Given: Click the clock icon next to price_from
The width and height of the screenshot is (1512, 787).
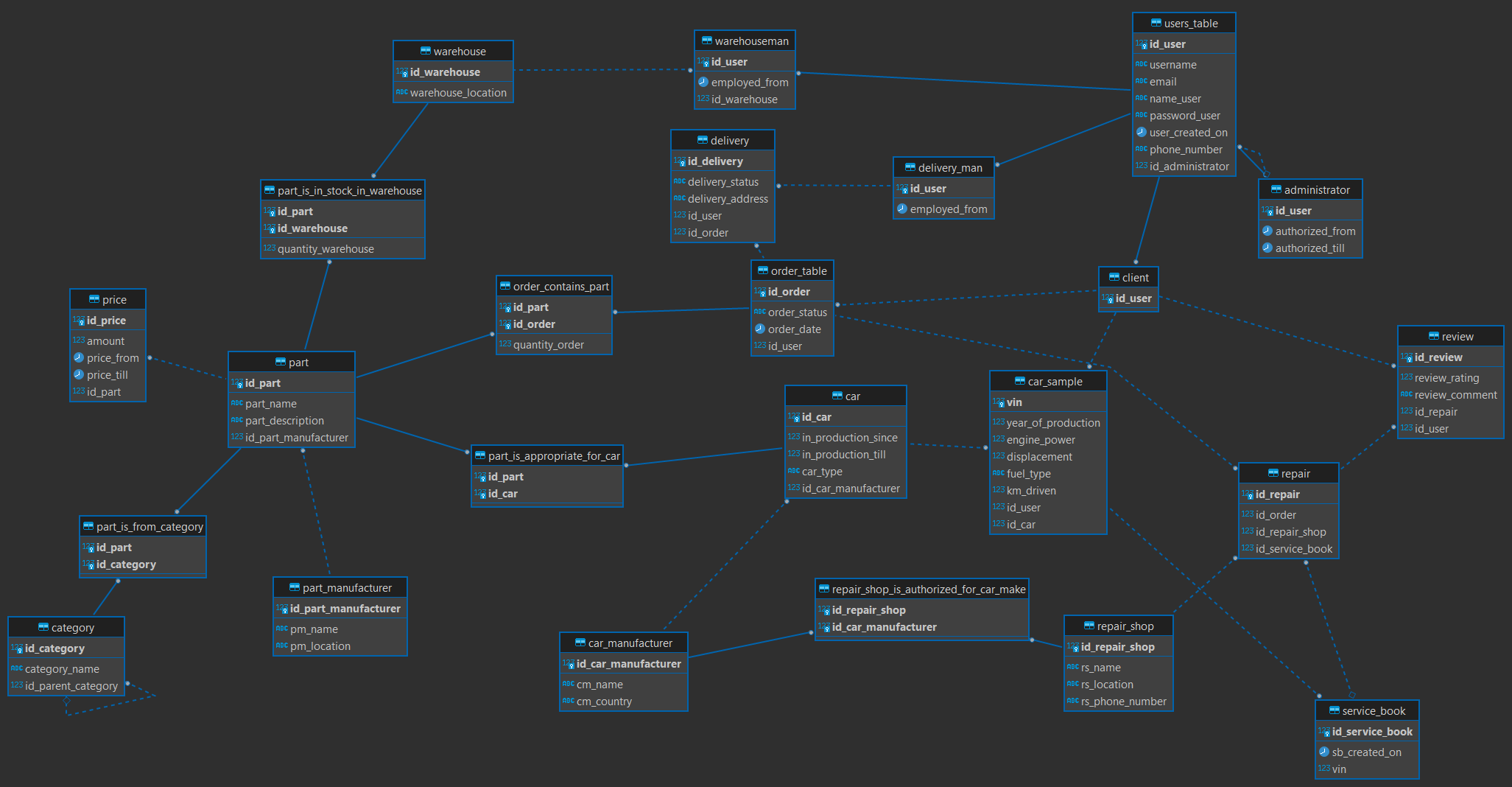Looking at the screenshot, I should tap(78, 358).
